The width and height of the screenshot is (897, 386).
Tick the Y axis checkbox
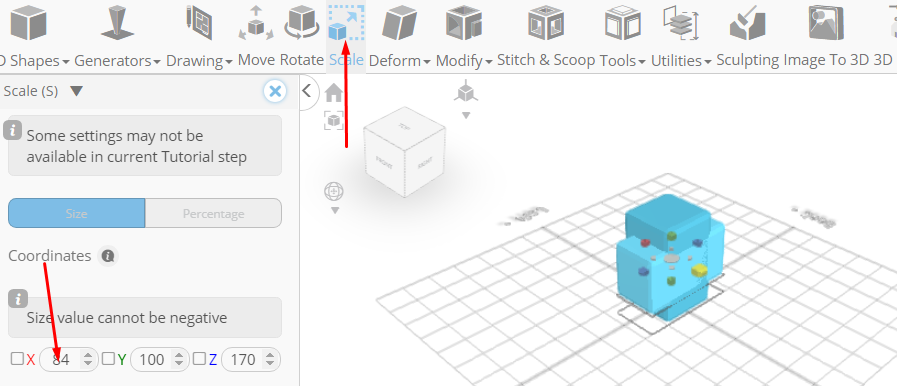point(108,359)
